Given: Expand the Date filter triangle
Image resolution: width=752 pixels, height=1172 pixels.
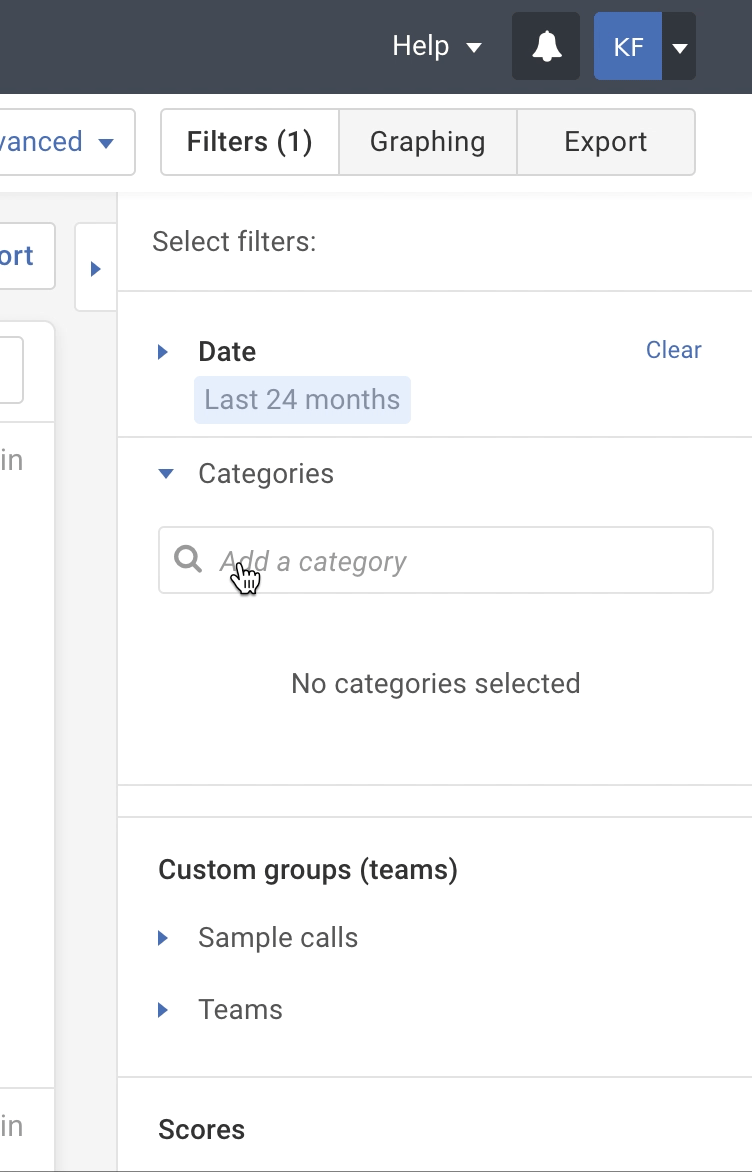Looking at the screenshot, I should click(164, 352).
